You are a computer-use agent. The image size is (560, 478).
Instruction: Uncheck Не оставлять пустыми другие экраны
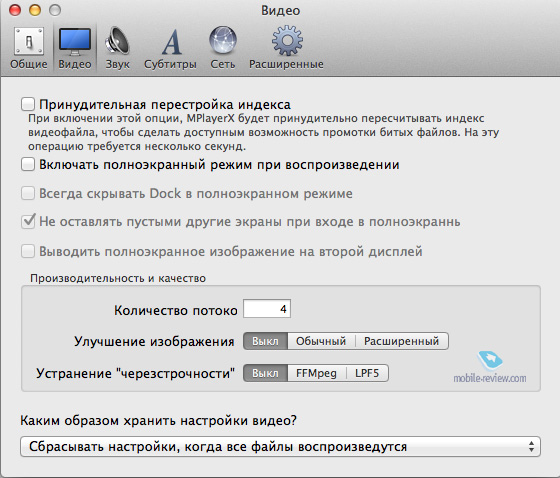[x=28, y=221]
